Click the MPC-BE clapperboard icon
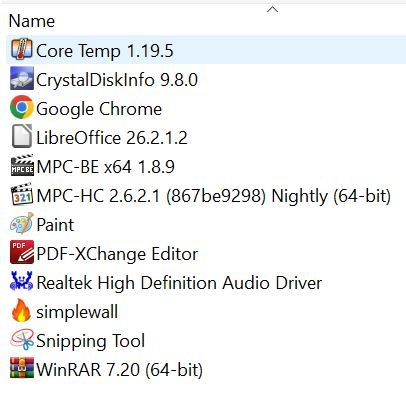This screenshot has height=412, width=406. [22, 165]
